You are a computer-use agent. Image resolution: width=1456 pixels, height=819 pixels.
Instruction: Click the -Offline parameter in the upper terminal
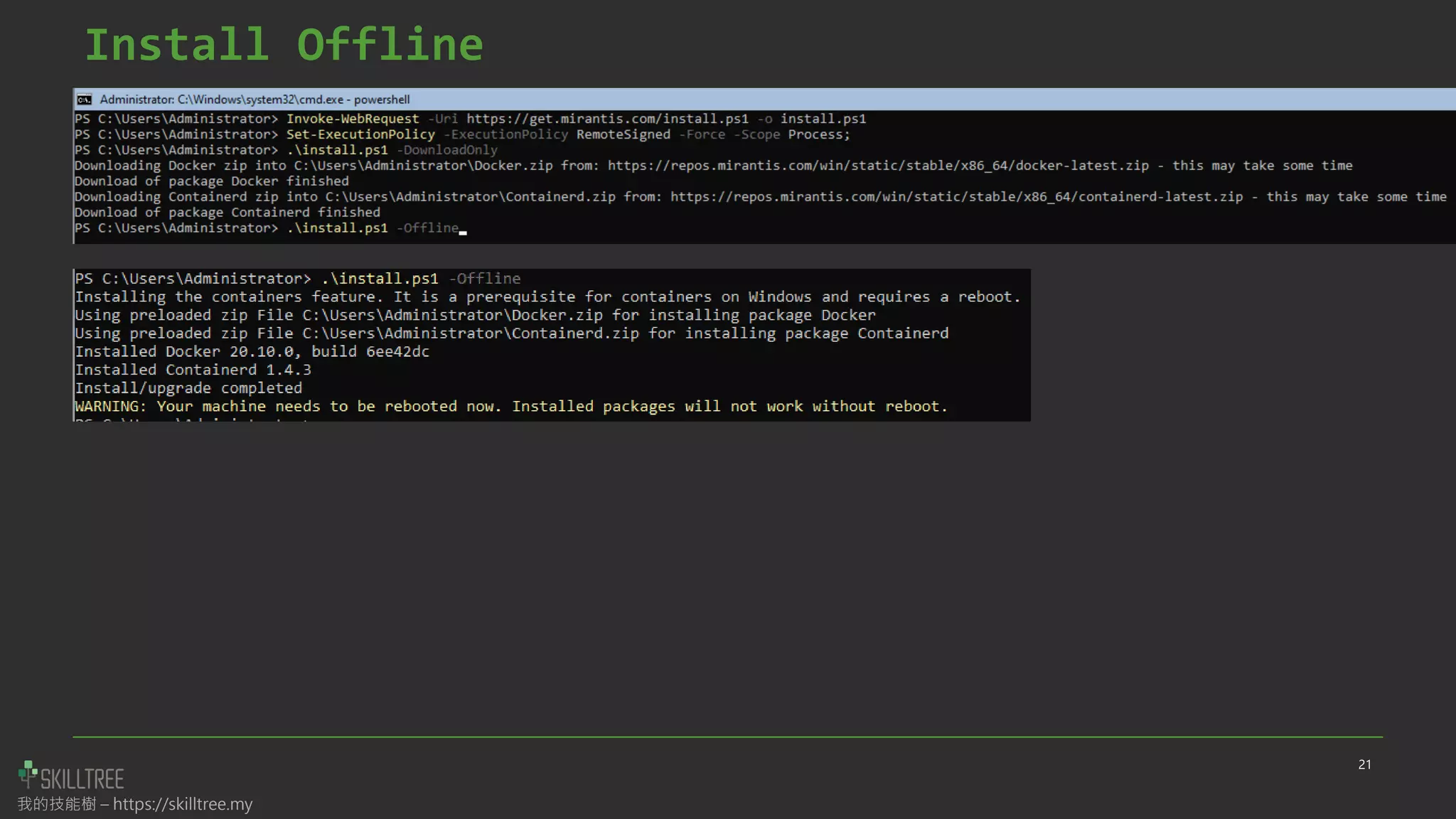(427, 228)
